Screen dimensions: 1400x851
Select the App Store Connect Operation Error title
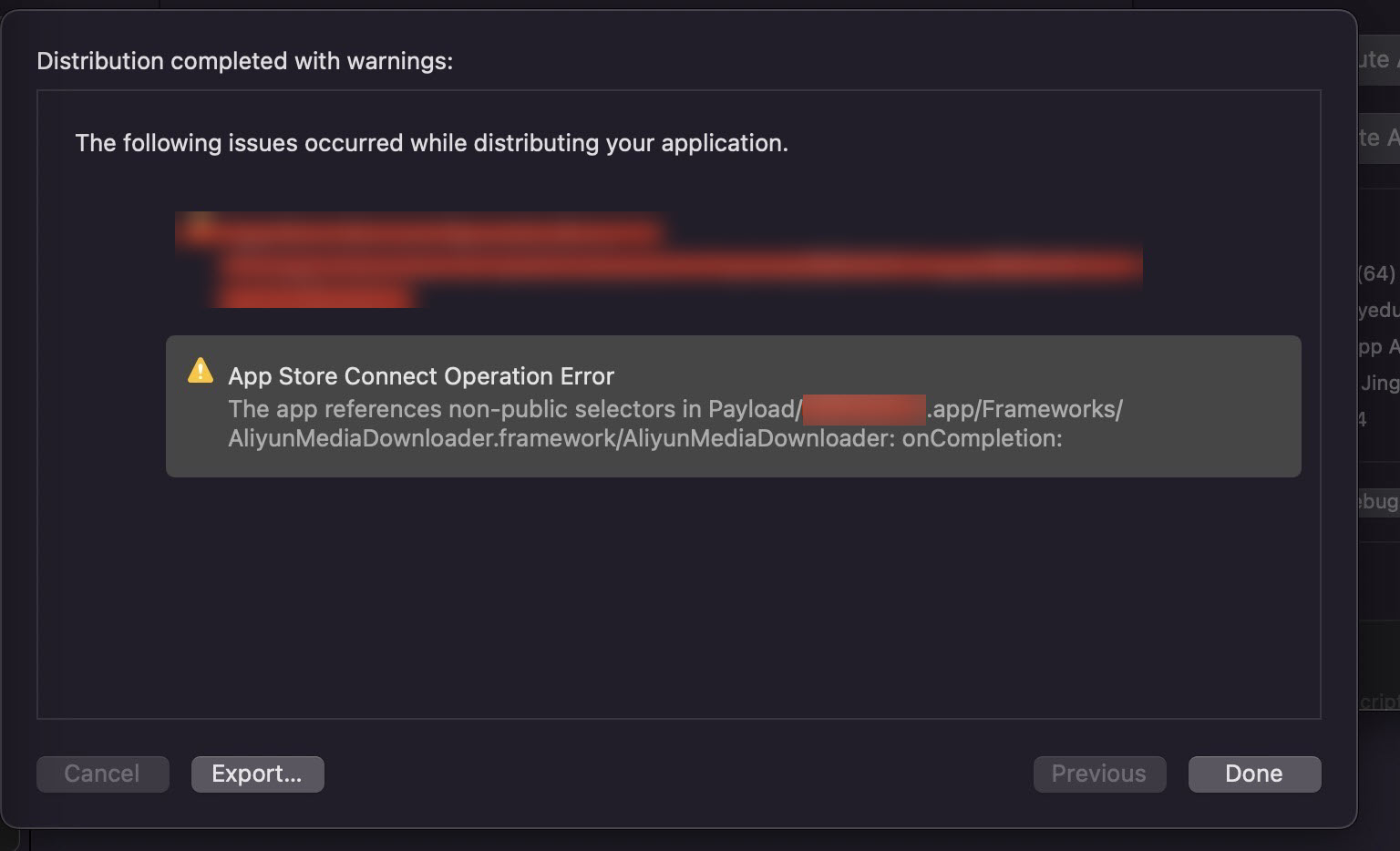click(420, 376)
